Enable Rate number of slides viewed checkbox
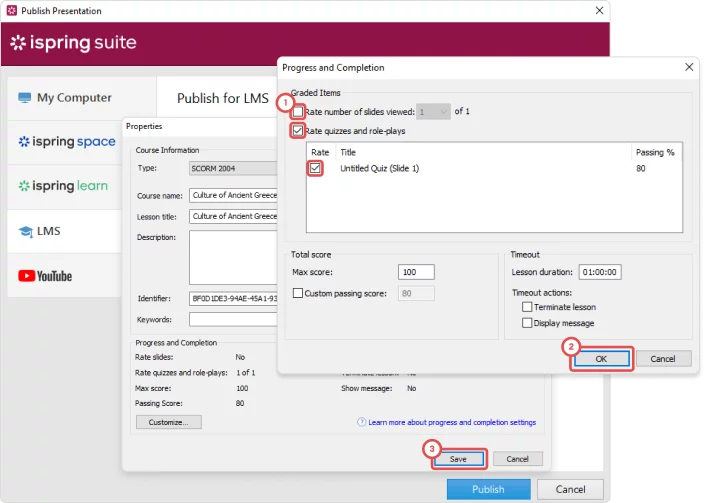 [298, 111]
